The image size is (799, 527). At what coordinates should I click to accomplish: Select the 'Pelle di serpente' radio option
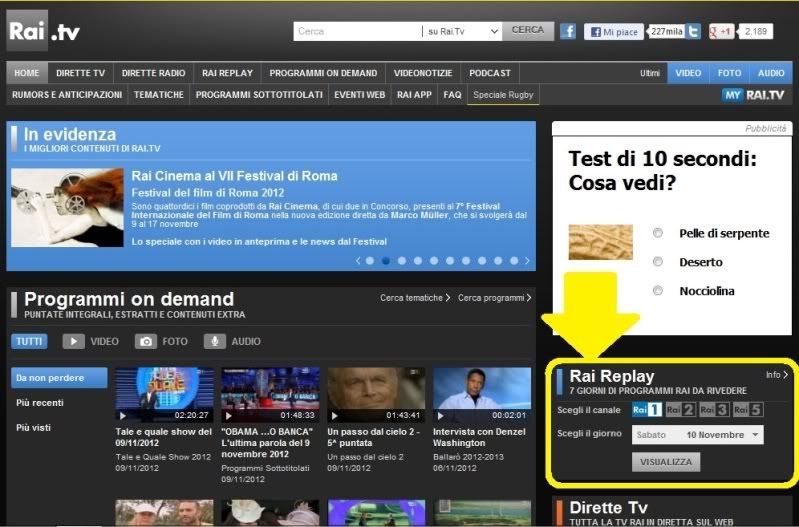point(658,233)
